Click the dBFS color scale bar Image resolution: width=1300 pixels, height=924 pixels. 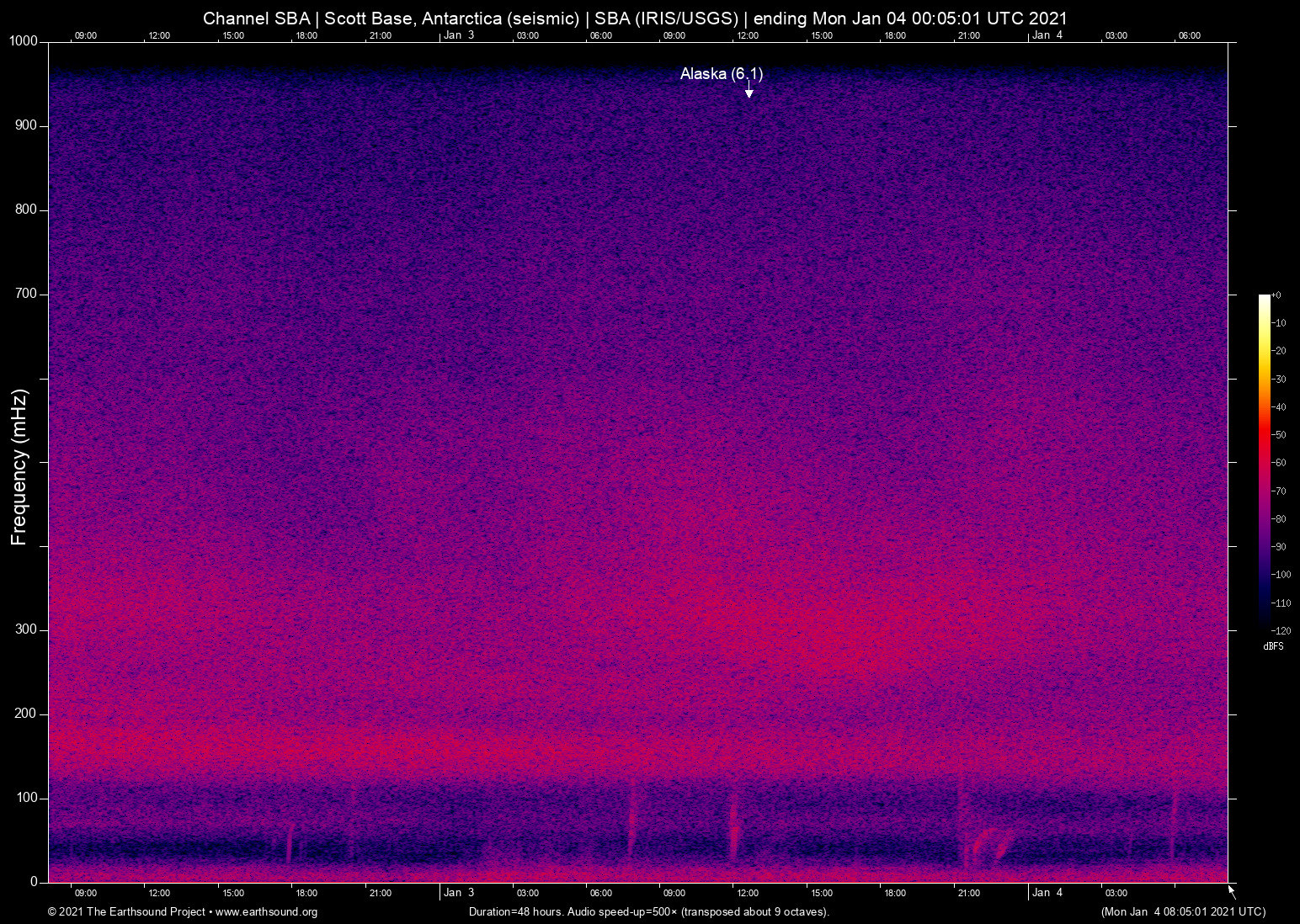[1264, 461]
